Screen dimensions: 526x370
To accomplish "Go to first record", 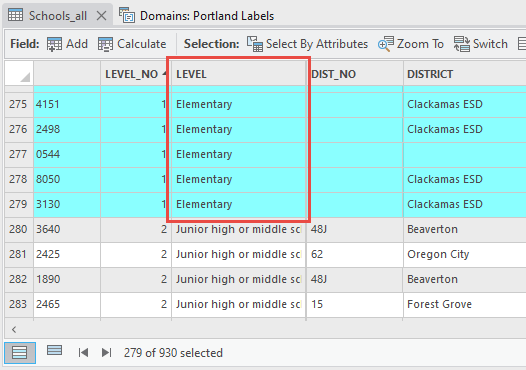I will pyautogui.click(x=83, y=353).
